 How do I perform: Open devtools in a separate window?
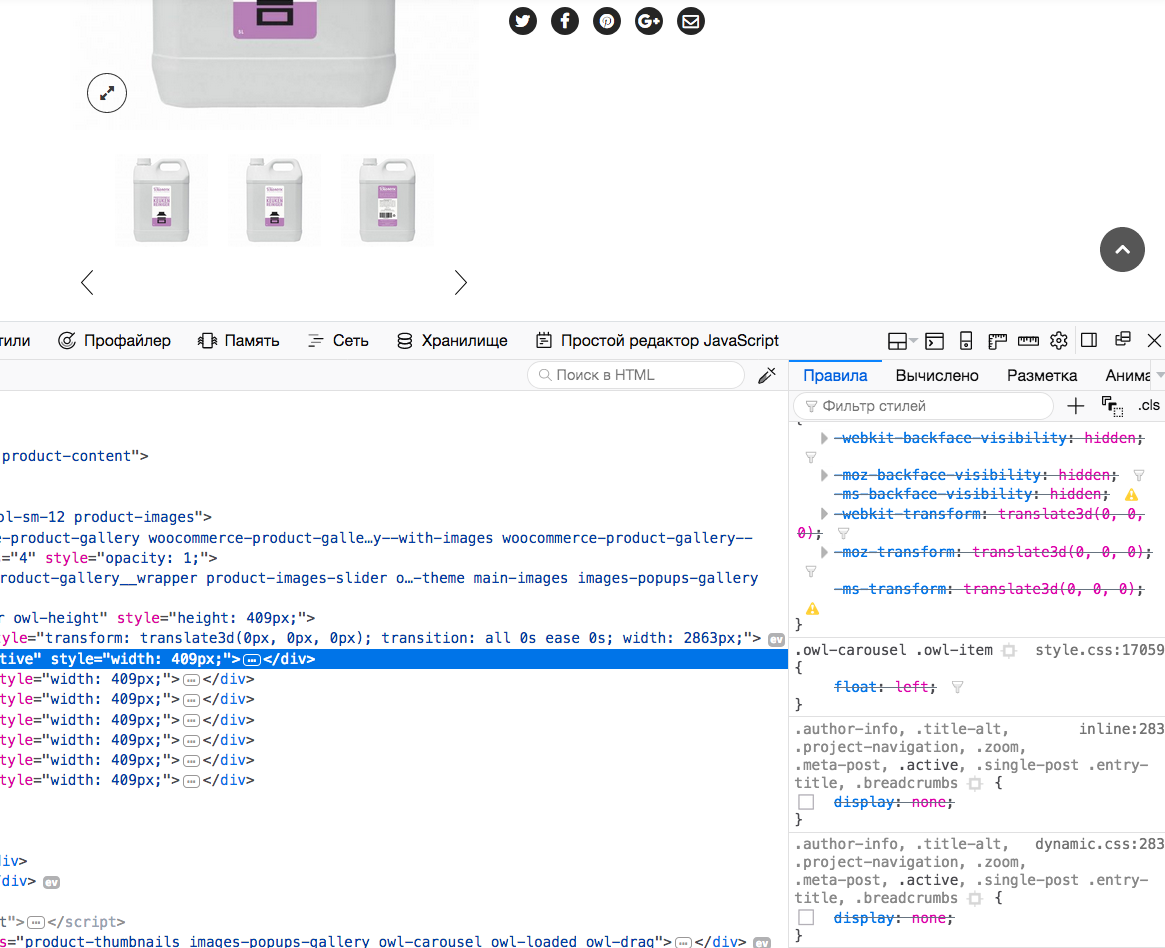tap(1123, 340)
